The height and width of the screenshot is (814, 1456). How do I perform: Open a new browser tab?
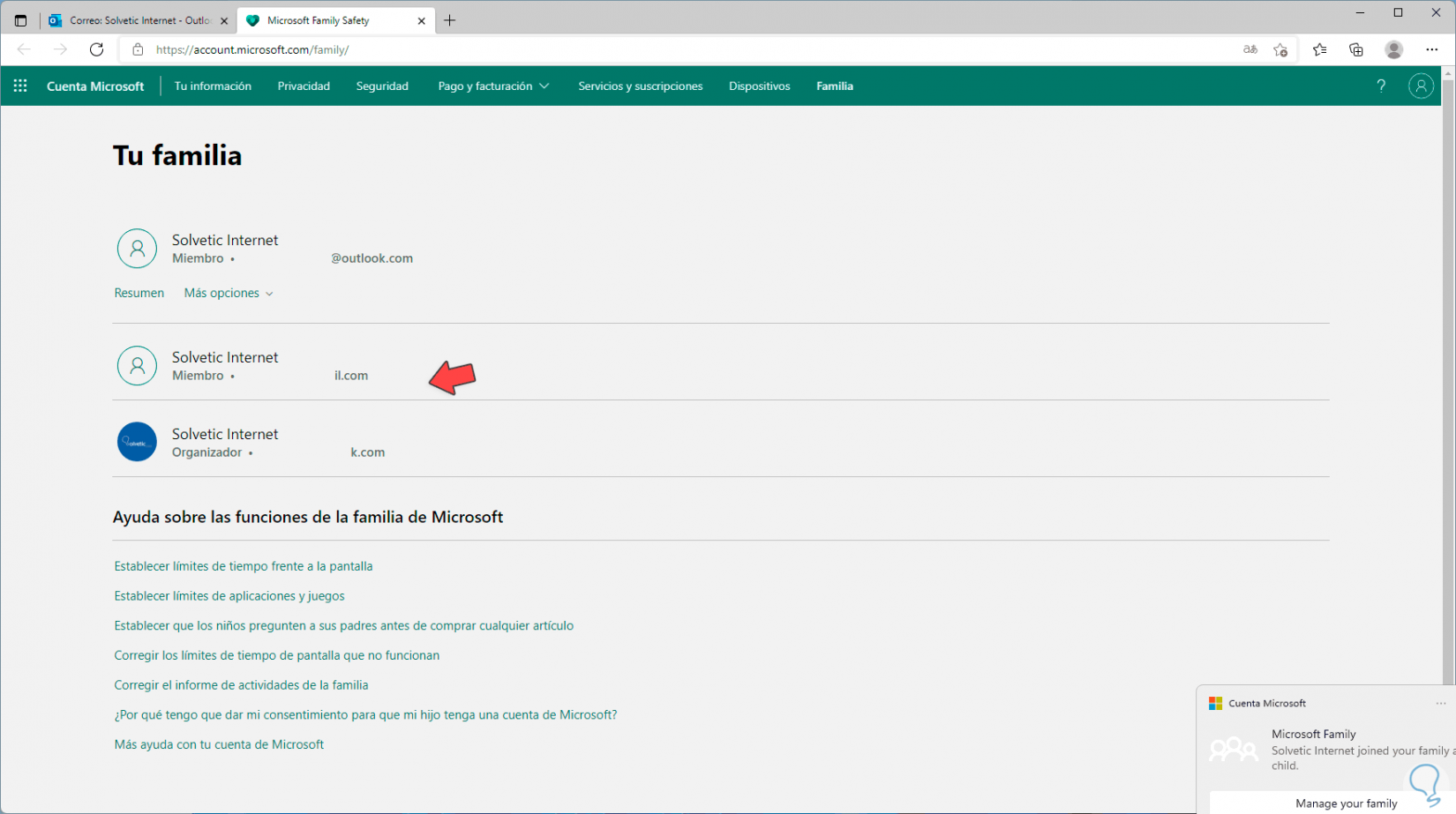pos(450,20)
